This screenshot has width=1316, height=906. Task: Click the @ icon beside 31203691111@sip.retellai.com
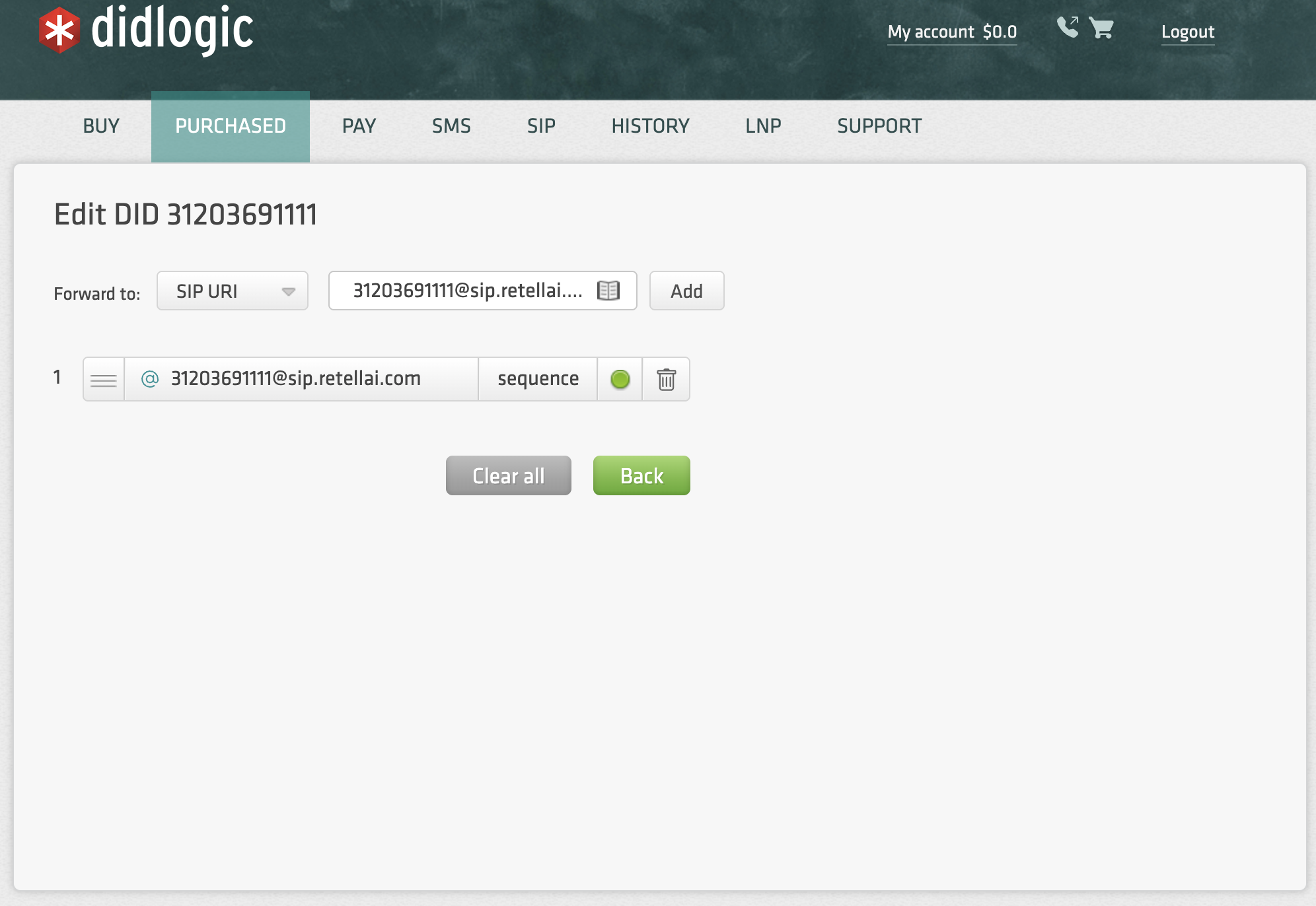coord(150,378)
